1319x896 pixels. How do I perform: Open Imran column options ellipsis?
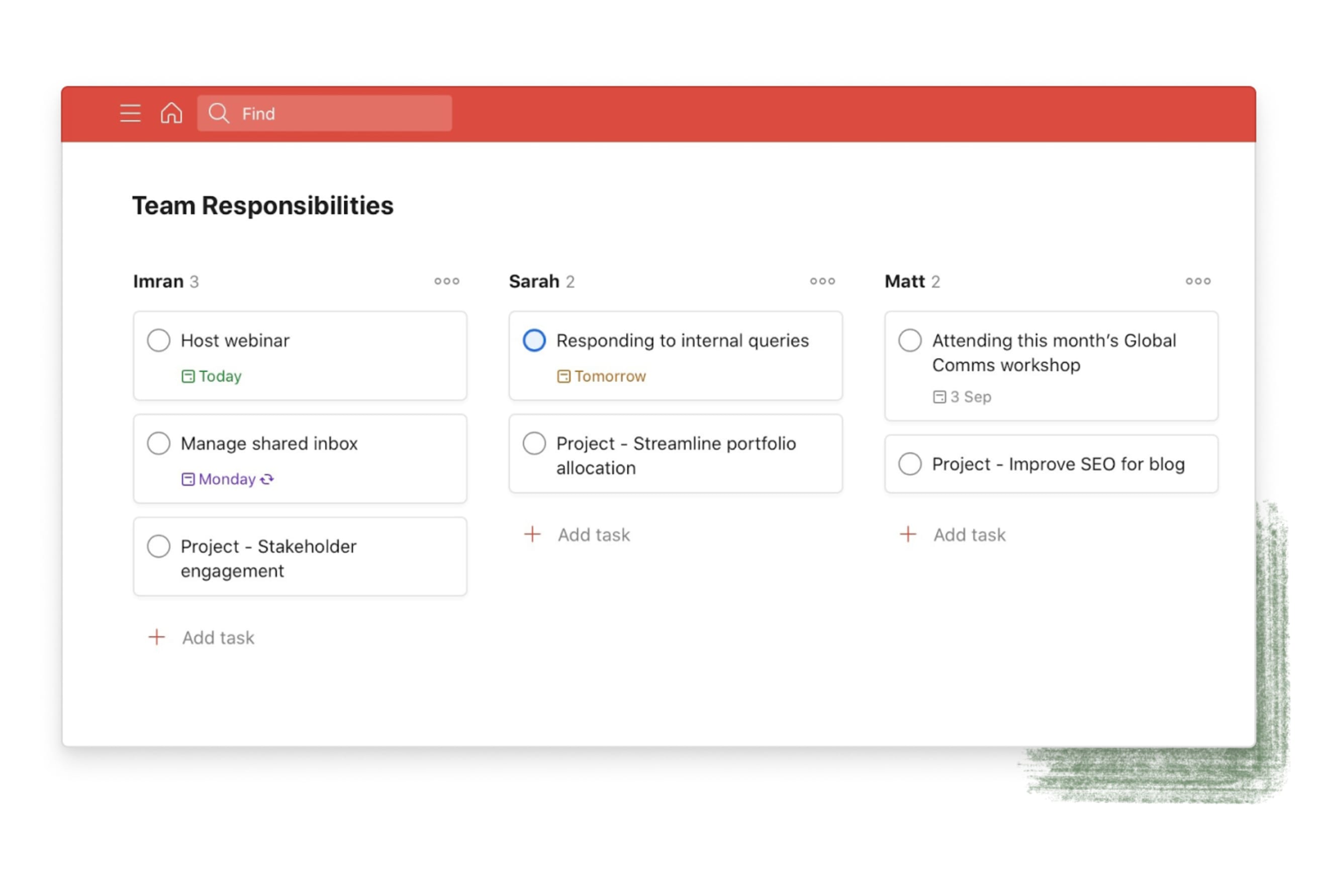pos(447,281)
